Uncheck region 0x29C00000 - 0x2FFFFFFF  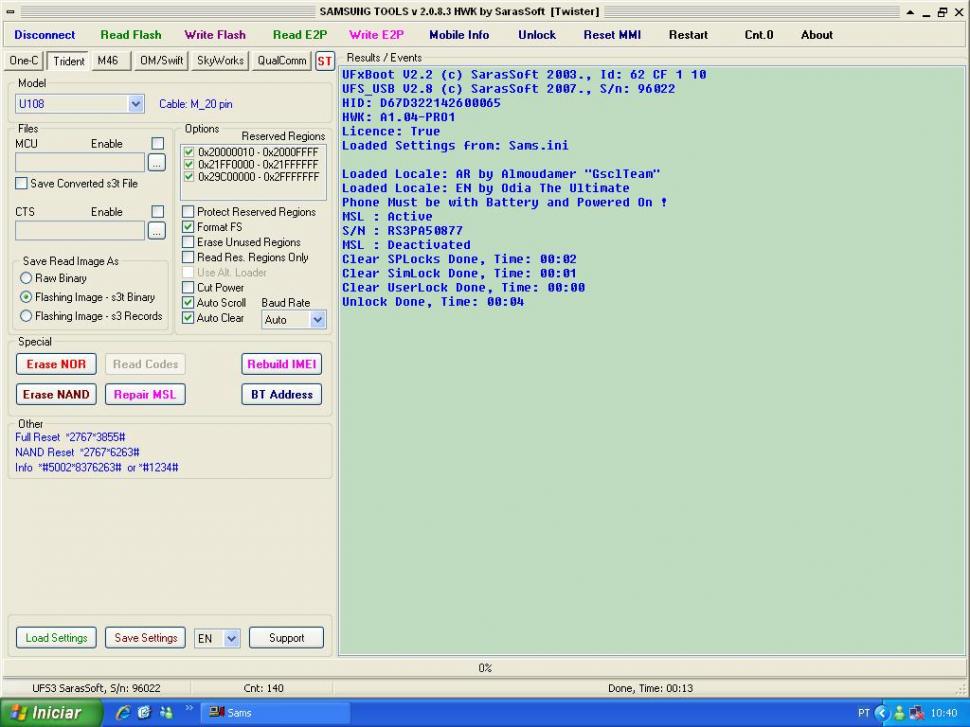point(189,176)
